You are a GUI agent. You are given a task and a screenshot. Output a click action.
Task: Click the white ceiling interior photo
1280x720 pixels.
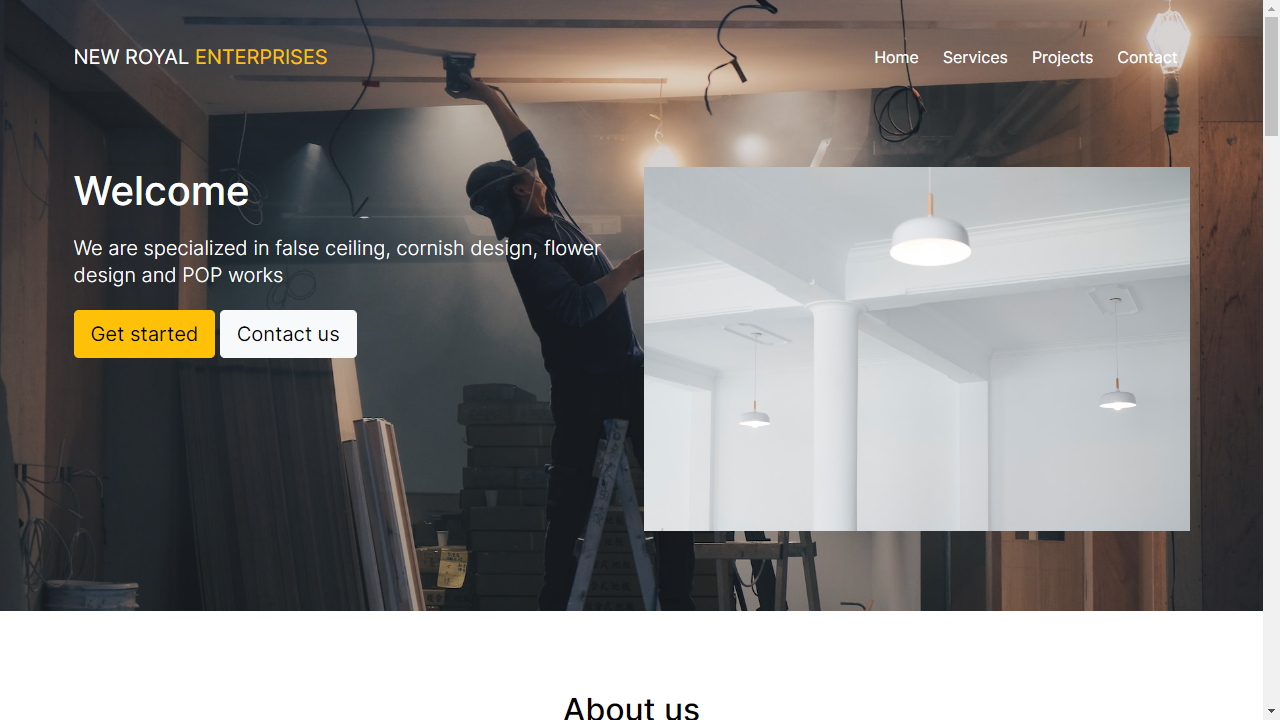click(x=917, y=349)
